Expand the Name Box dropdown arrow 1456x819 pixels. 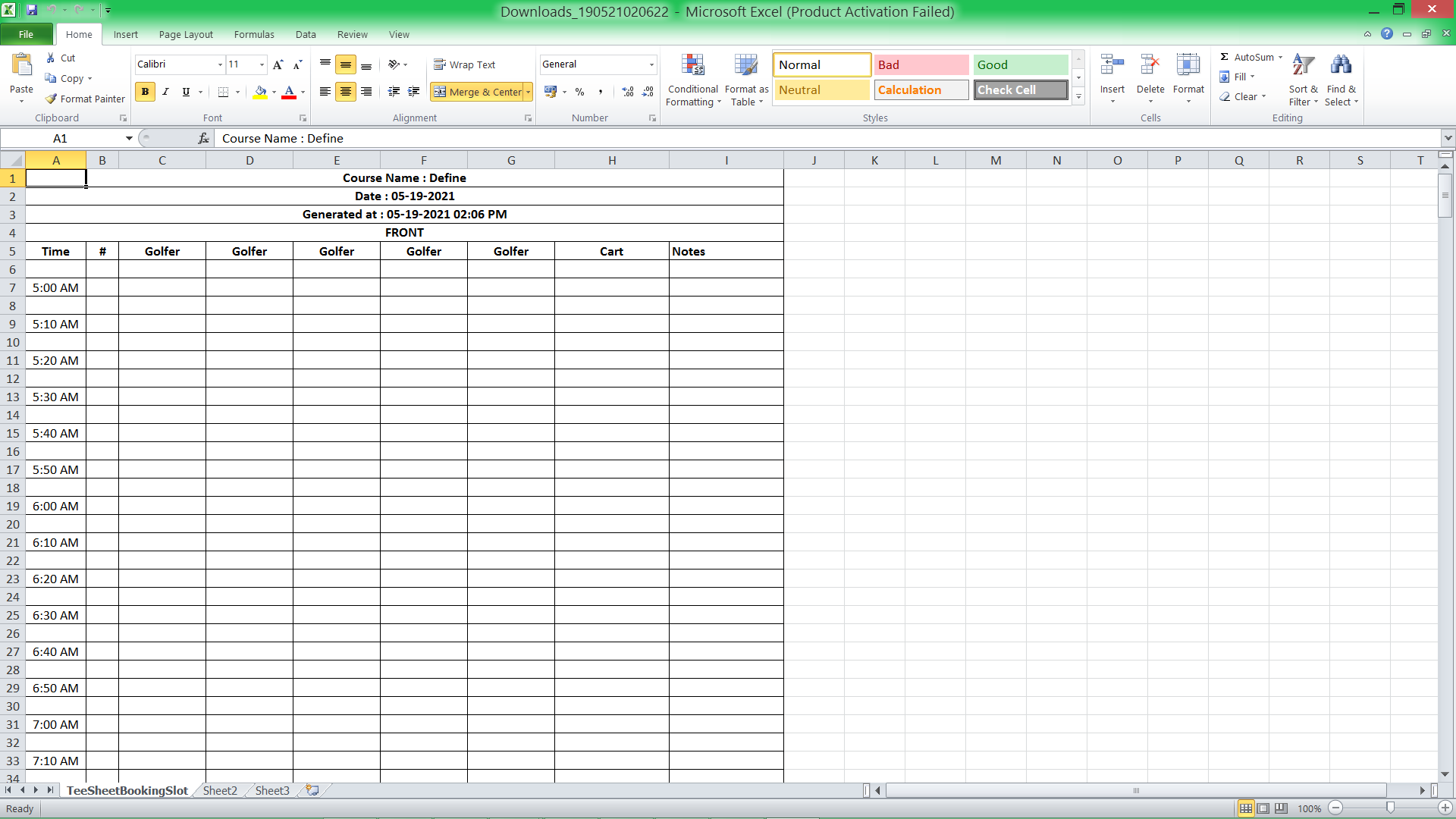tap(129, 138)
